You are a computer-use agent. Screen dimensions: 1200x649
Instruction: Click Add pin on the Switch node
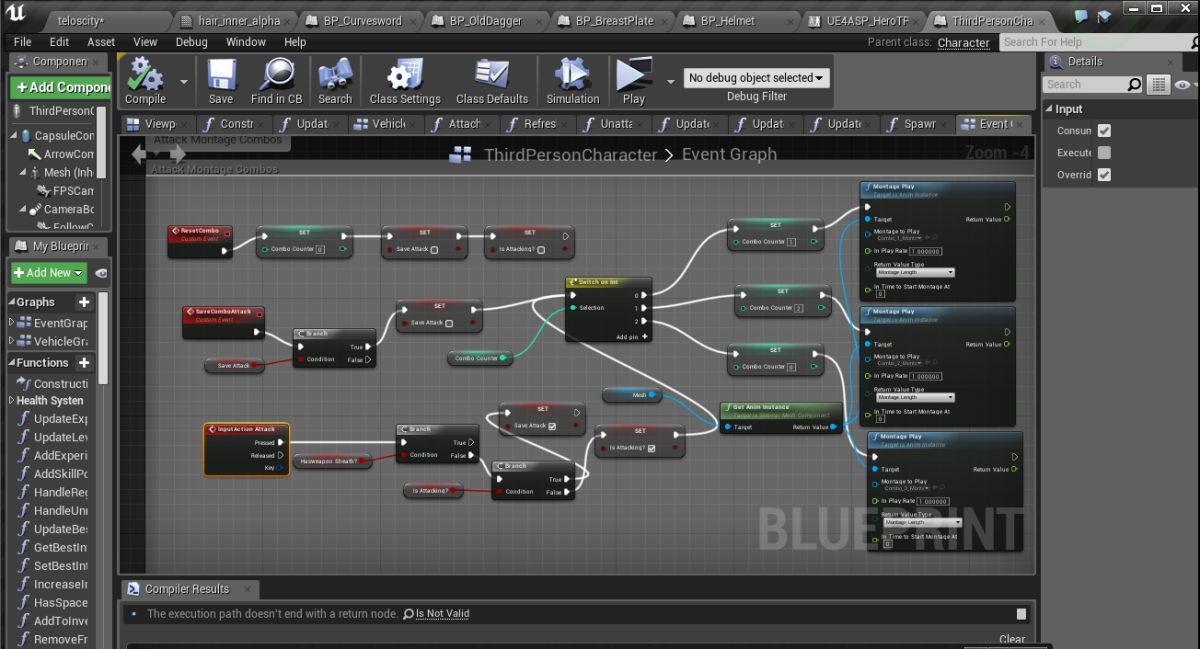tap(631, 337)
